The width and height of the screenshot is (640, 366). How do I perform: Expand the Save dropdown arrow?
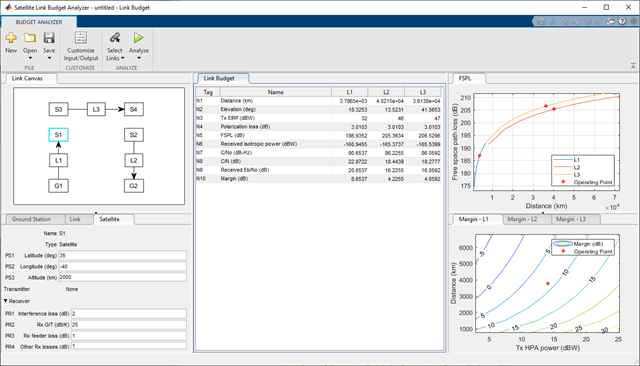click(x=49, y=58)
